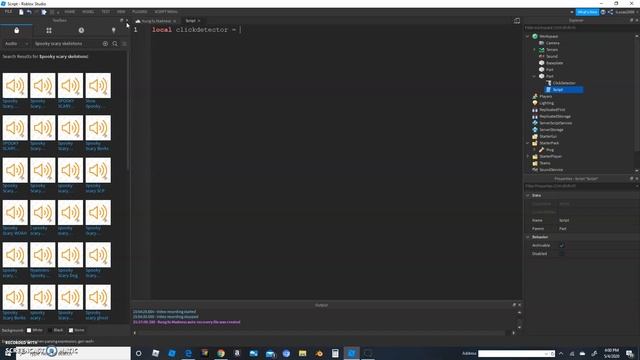Open the Toolbox Inventory grid icon
The width and height of the screenshot is (640, 360).
pos(49,30)
